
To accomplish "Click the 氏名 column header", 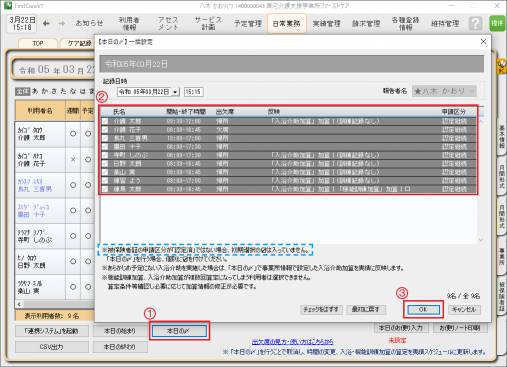I will click(x=119, y=112).
